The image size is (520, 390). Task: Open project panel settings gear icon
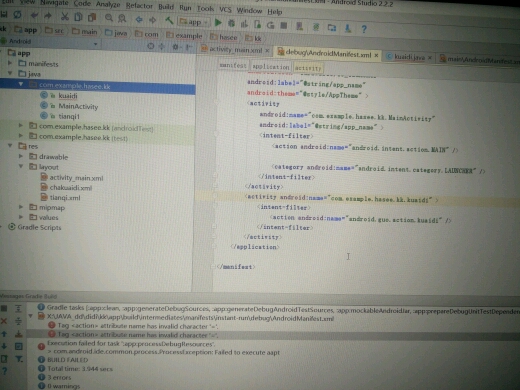175,47
